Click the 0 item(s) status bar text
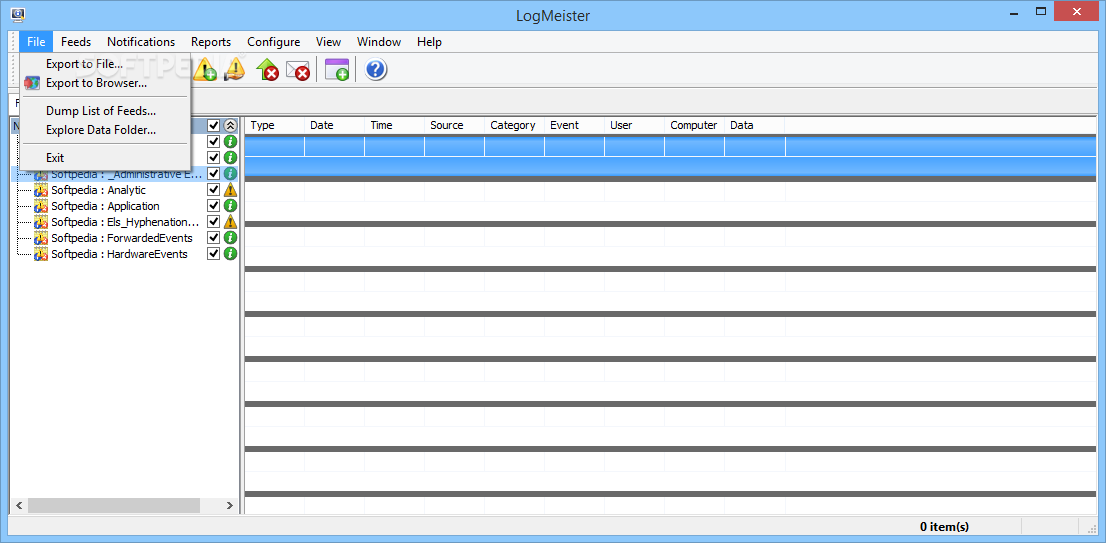This screenshot has width=1106, height=543. click(944, 526)
